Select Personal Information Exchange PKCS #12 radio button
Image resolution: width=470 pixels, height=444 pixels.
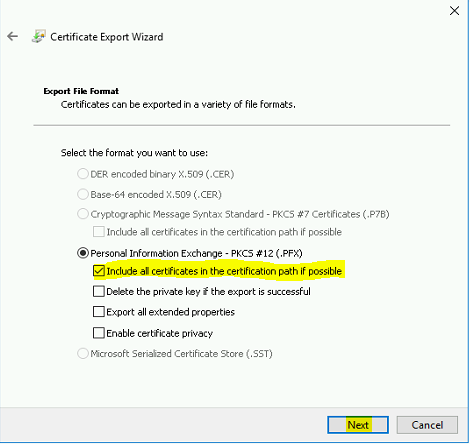(83, 253)
